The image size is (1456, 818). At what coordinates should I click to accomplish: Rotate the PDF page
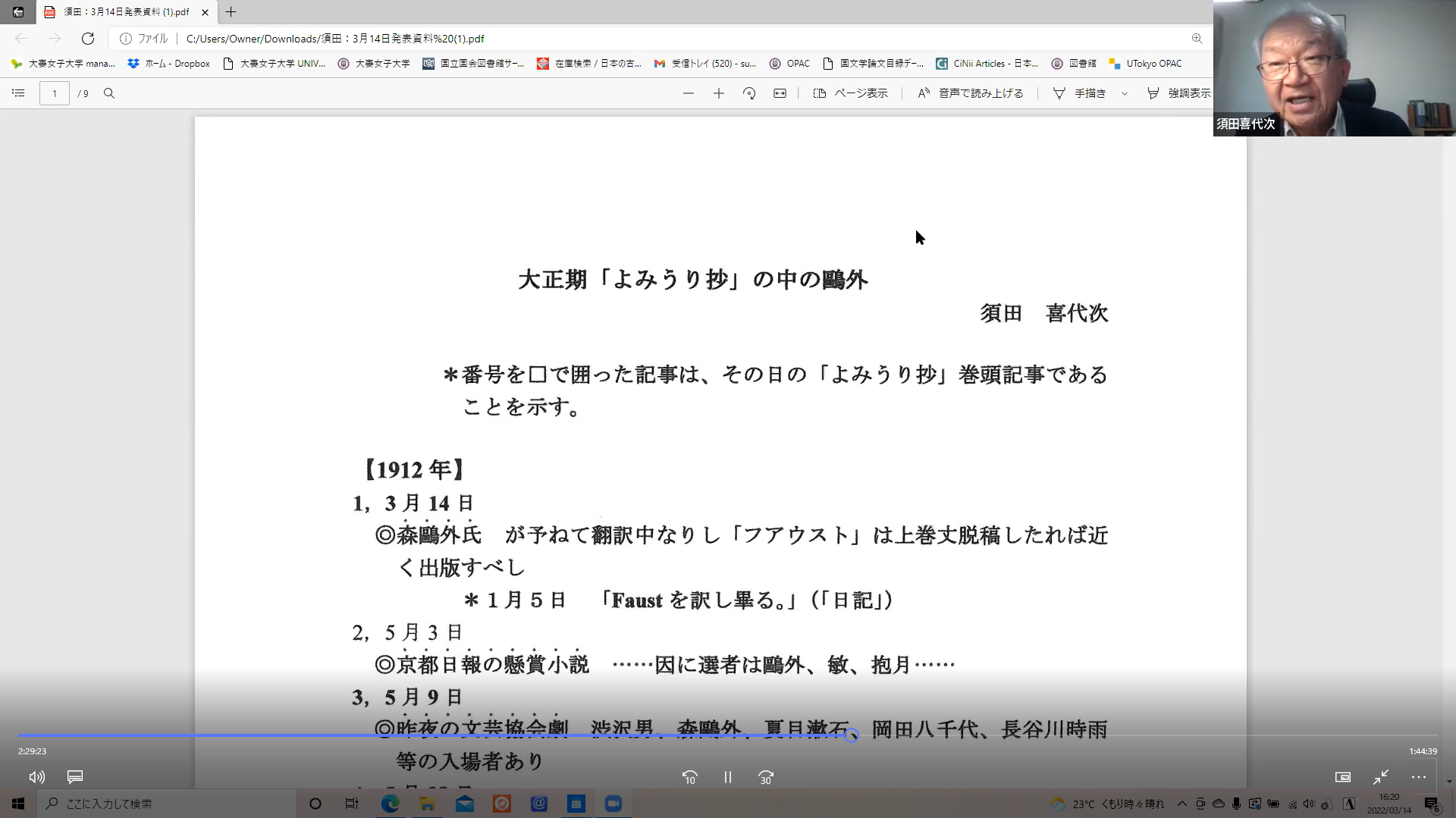749,93
